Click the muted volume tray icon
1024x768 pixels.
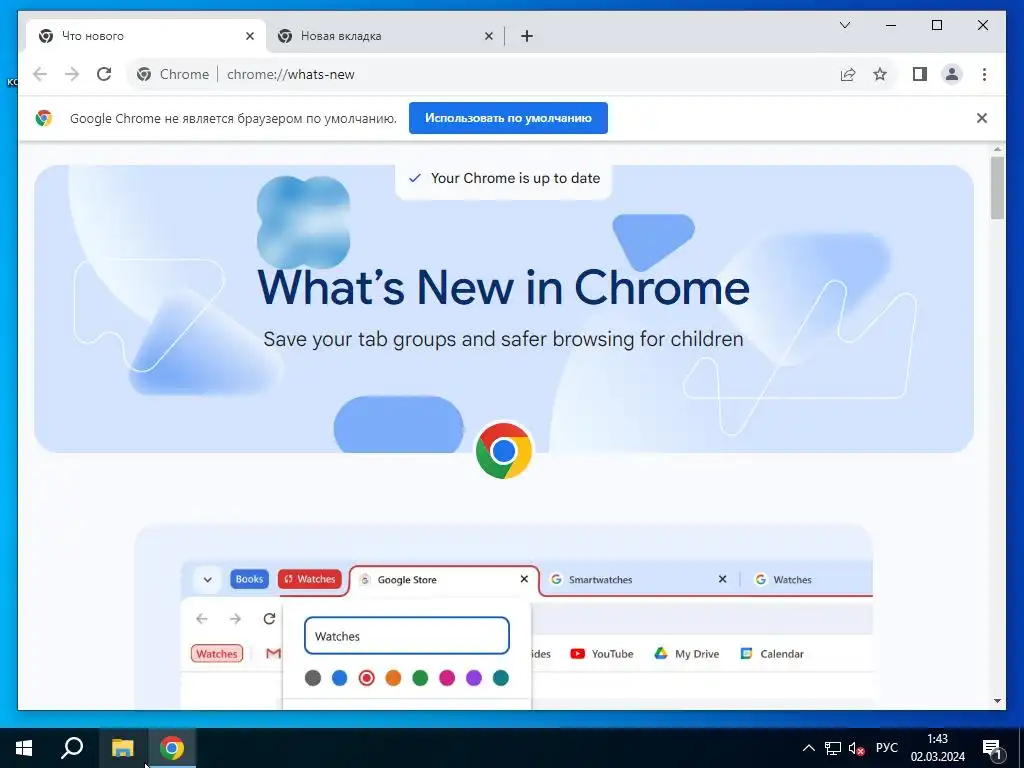click(x=856, y=748)
